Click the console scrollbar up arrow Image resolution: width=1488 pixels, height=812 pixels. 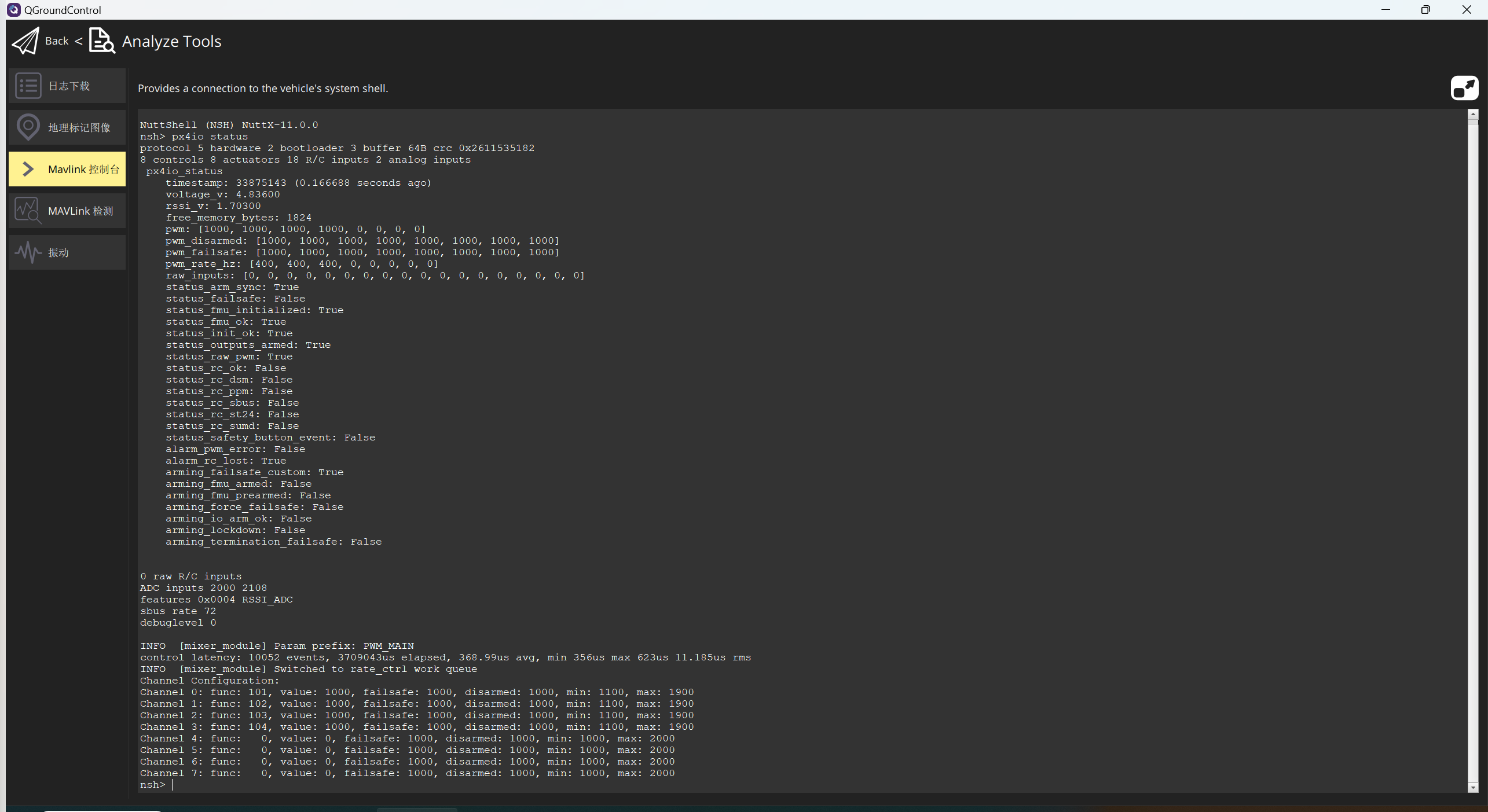click(x=1473, y=114)
